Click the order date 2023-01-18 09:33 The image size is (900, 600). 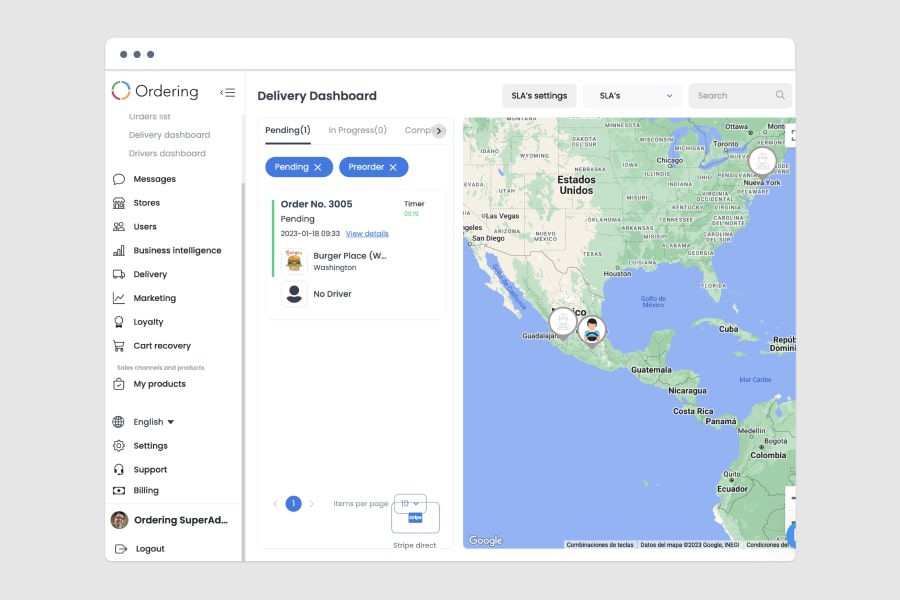[310, 234]
